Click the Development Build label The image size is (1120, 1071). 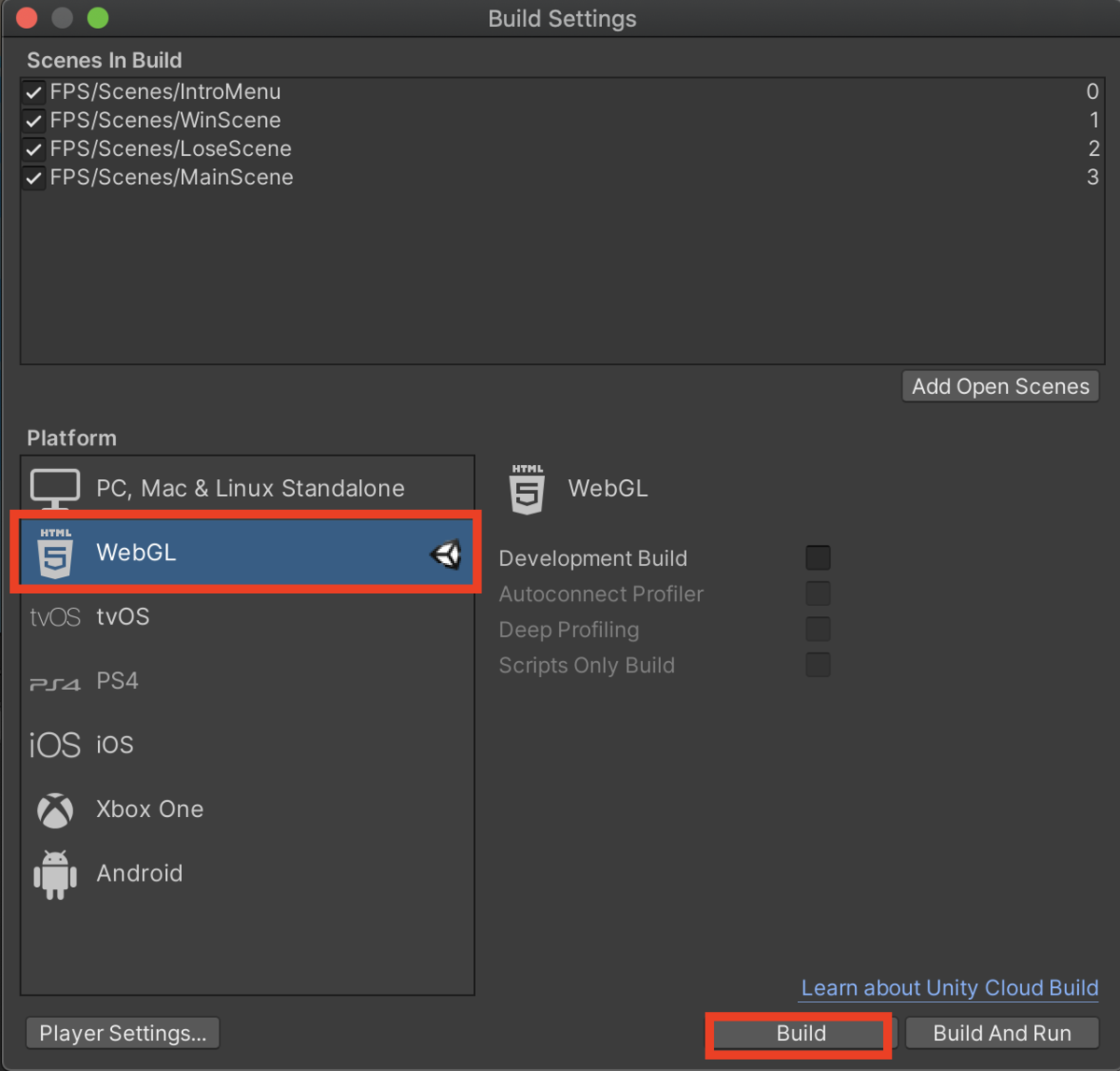pos(593,558)
